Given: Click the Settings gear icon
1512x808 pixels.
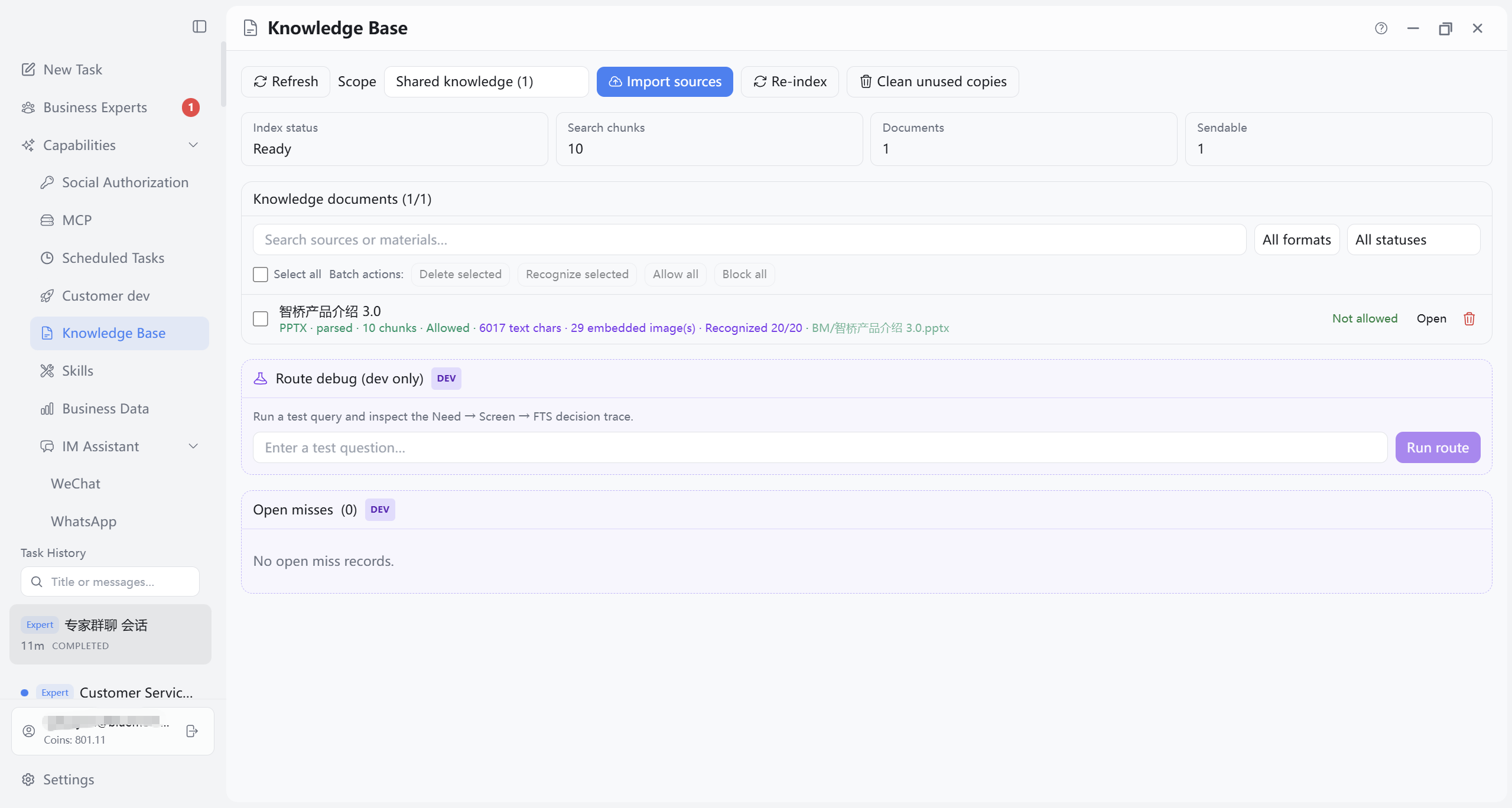Looking at the screenshot, I should [28, 780].
